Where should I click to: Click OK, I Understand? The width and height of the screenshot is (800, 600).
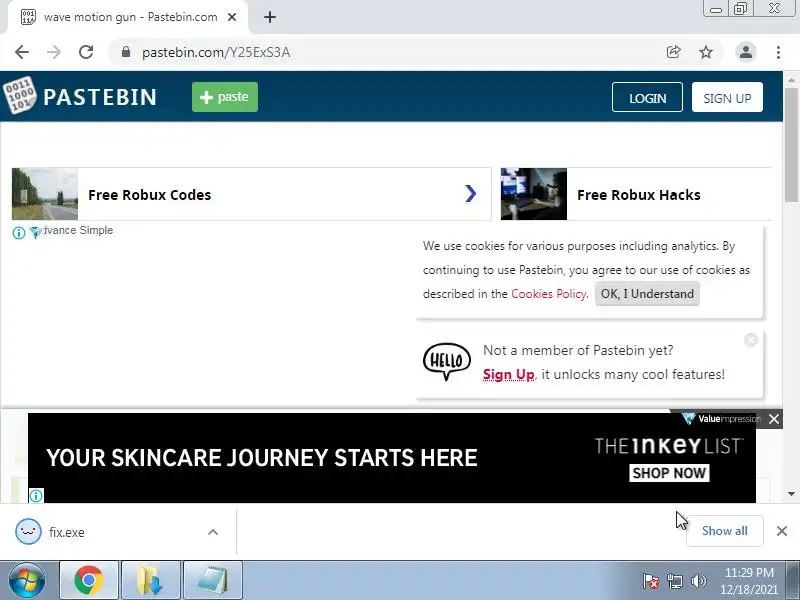click(647, 294)
